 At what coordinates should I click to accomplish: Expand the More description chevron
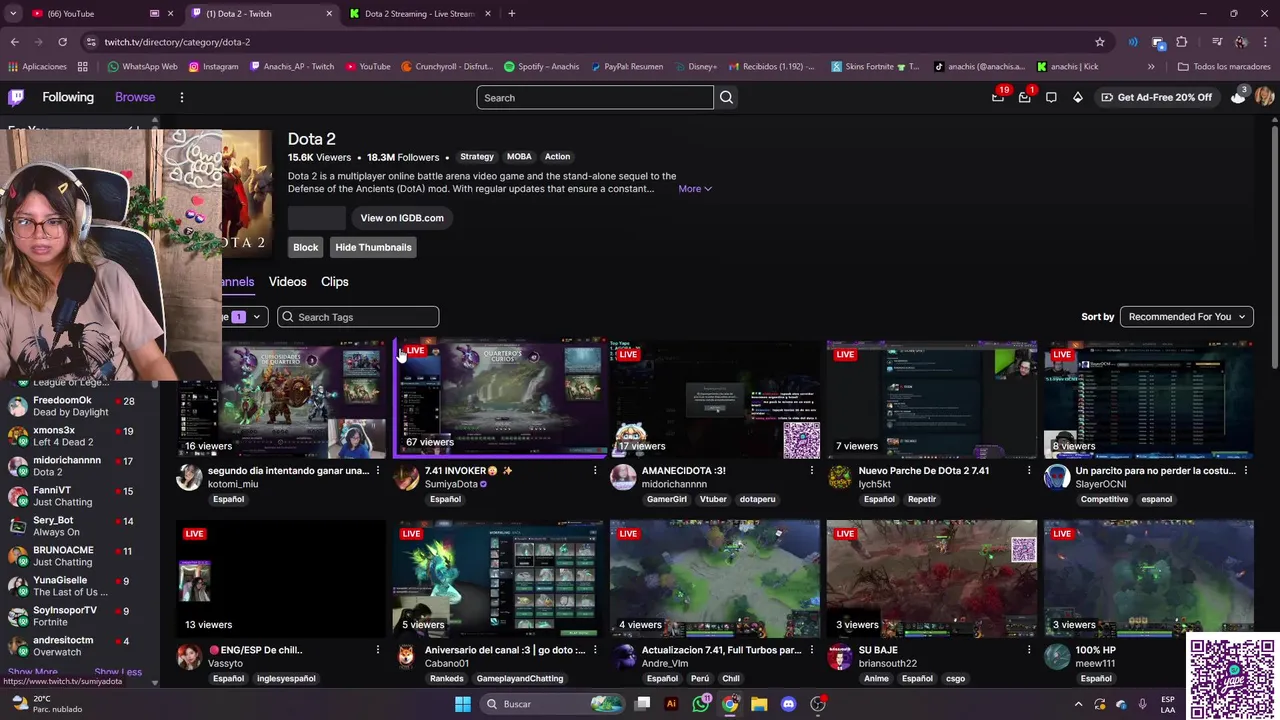(707, 189)
